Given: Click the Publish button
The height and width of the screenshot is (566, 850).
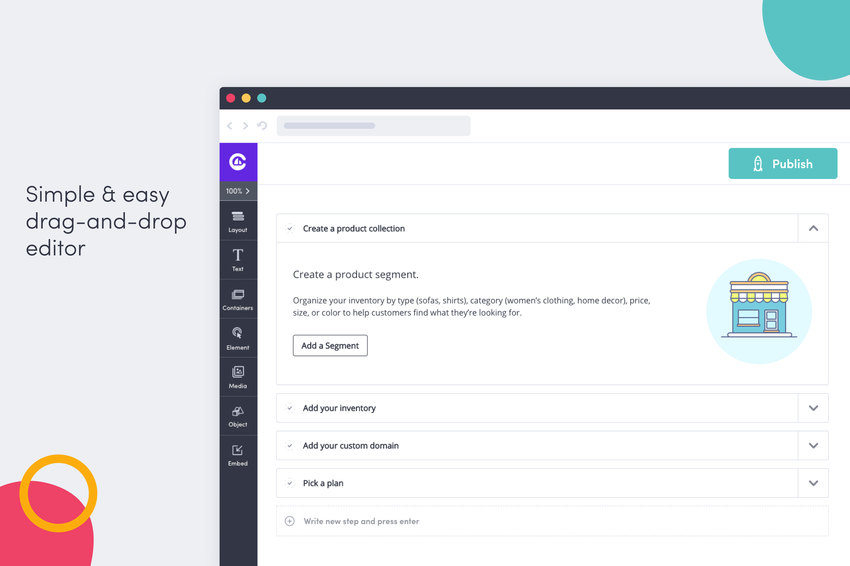Looking at the screenshot, I should pos(783,163).
